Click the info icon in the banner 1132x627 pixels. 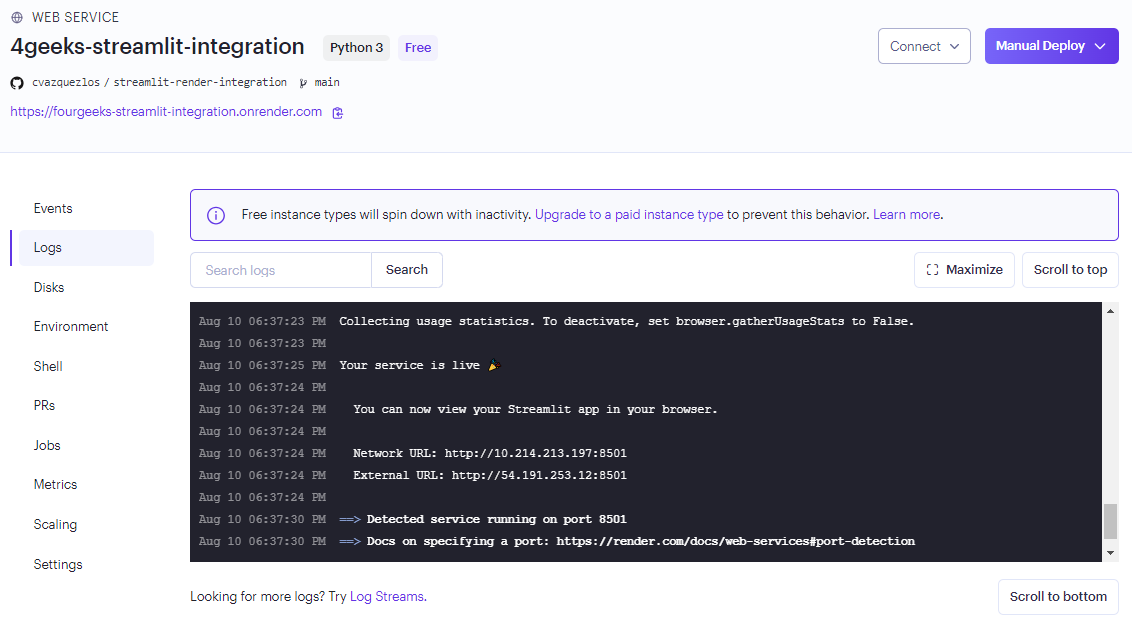point(216,215)
